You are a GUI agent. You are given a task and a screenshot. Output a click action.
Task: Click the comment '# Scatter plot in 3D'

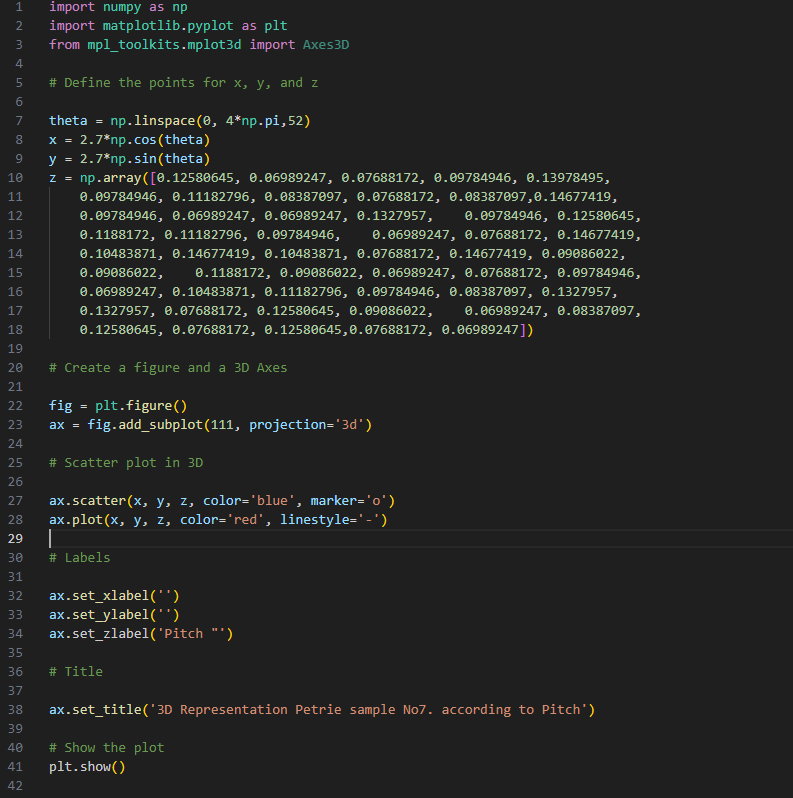point(126,463)
